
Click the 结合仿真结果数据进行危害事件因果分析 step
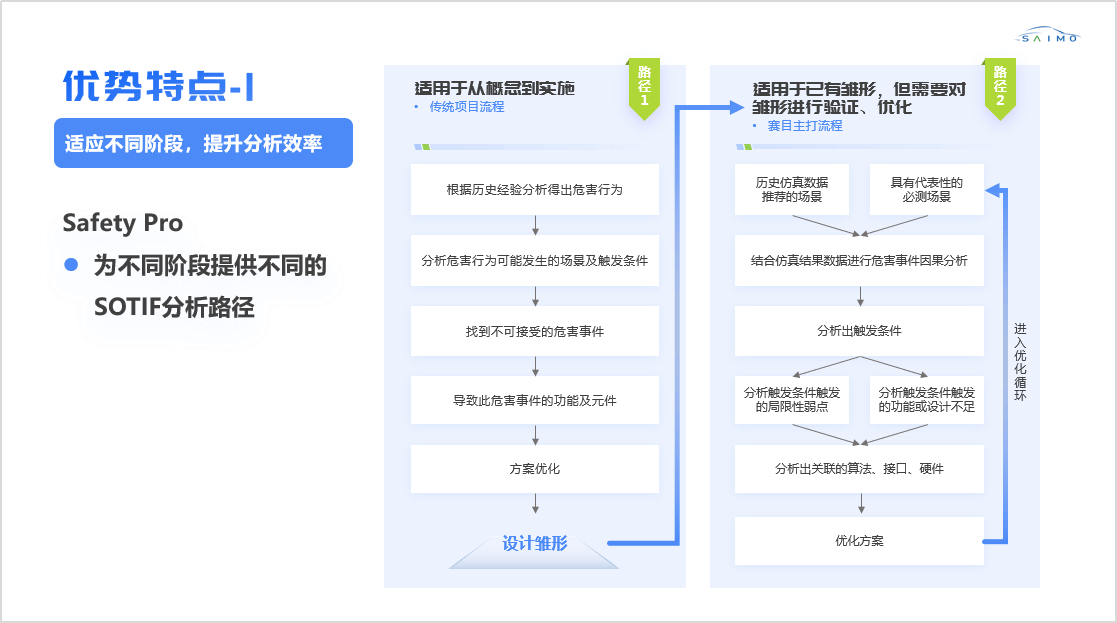(x=859, y=260)
